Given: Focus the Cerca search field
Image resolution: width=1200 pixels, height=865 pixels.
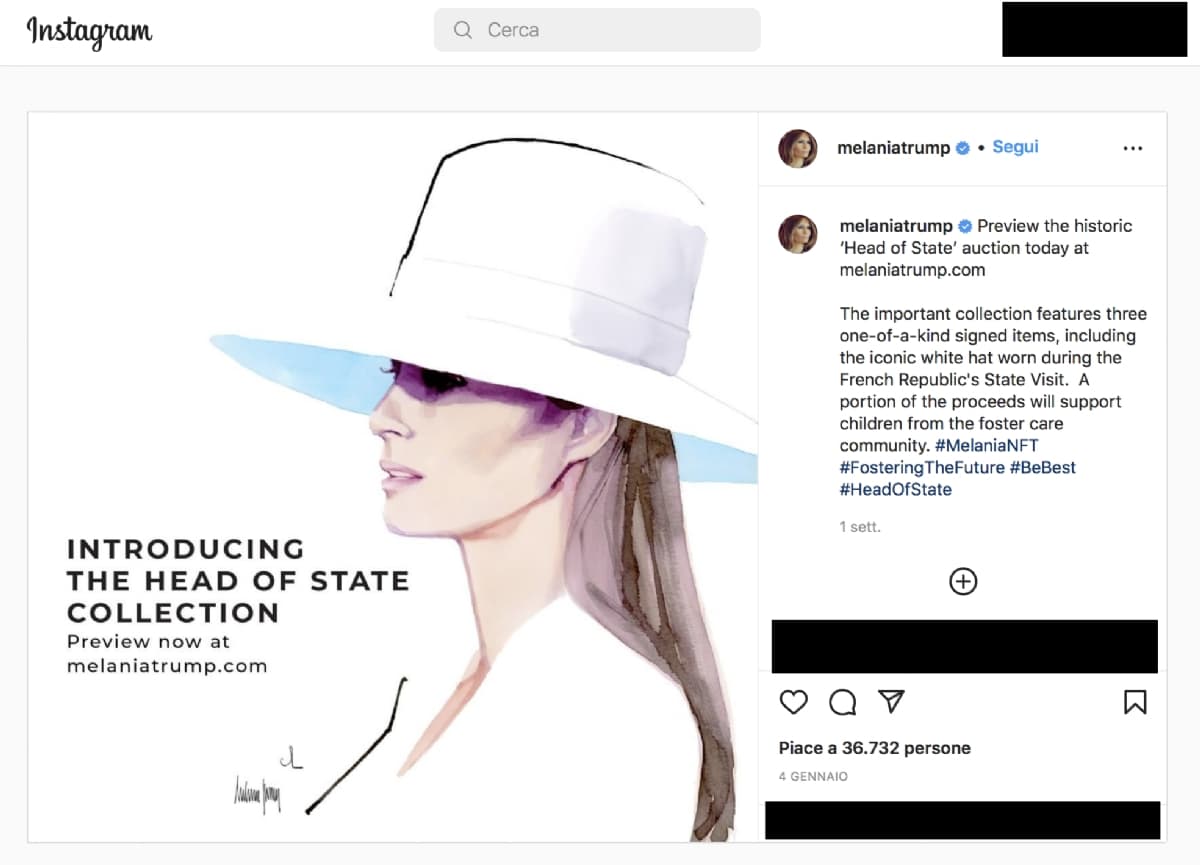Looking at the screenshot, I should pyautogui.click(x=610, y=30).
